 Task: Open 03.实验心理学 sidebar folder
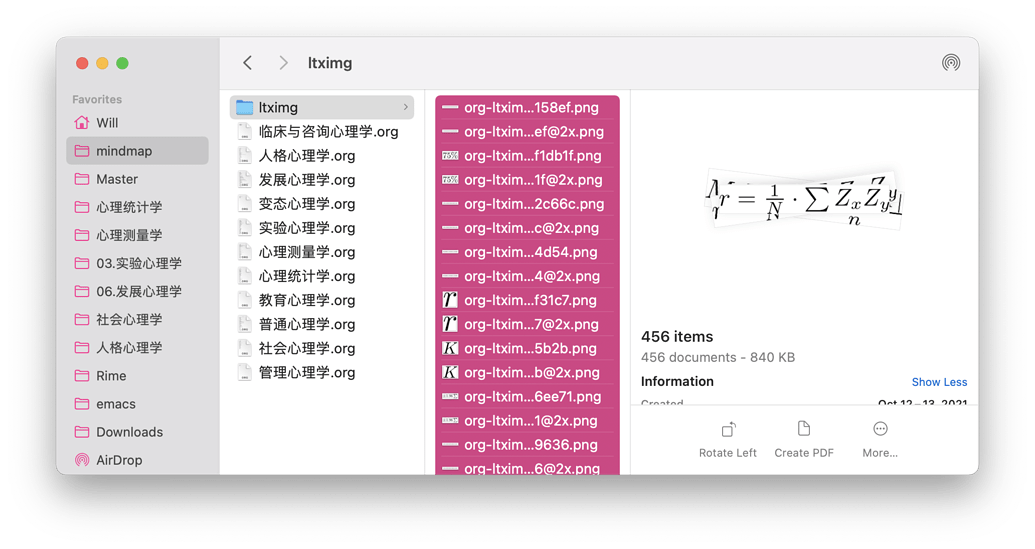click(x=137, y=263)
